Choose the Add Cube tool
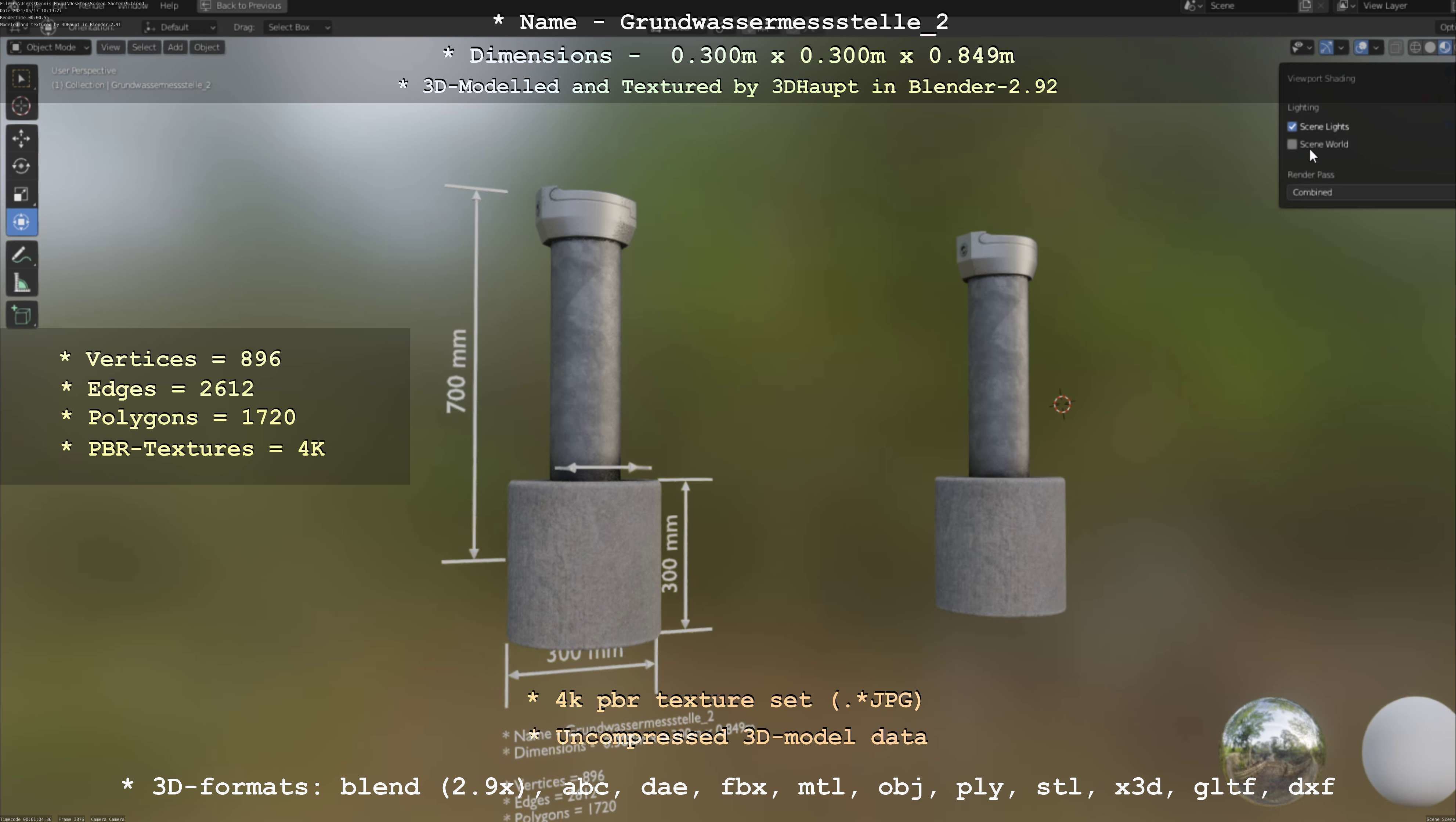The width and height of the screenshot is (1456, 822). click(21, 315)
